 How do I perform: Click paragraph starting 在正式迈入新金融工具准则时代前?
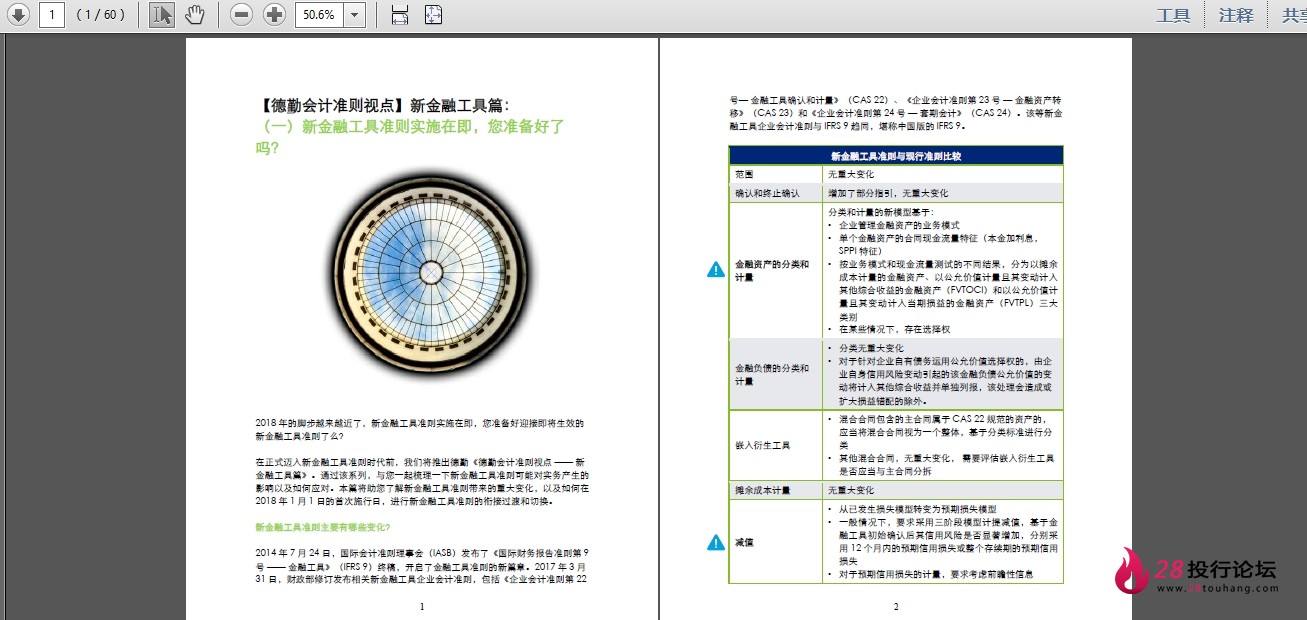(422, 482)
